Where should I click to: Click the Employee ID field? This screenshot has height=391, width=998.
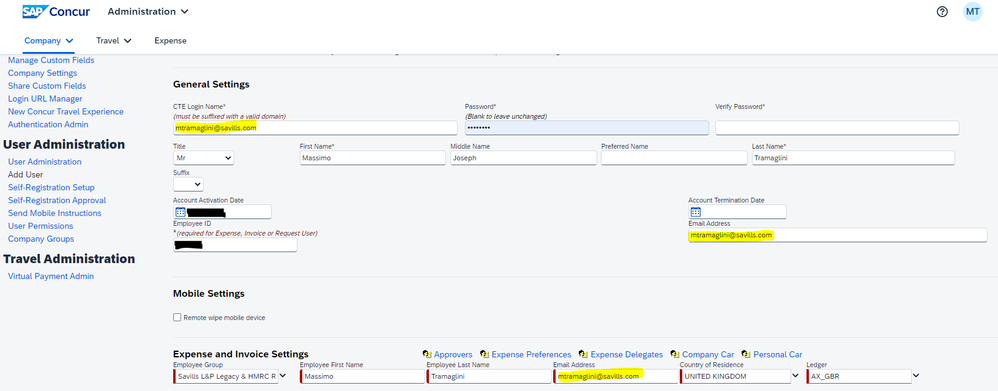(x=235, y=245)
